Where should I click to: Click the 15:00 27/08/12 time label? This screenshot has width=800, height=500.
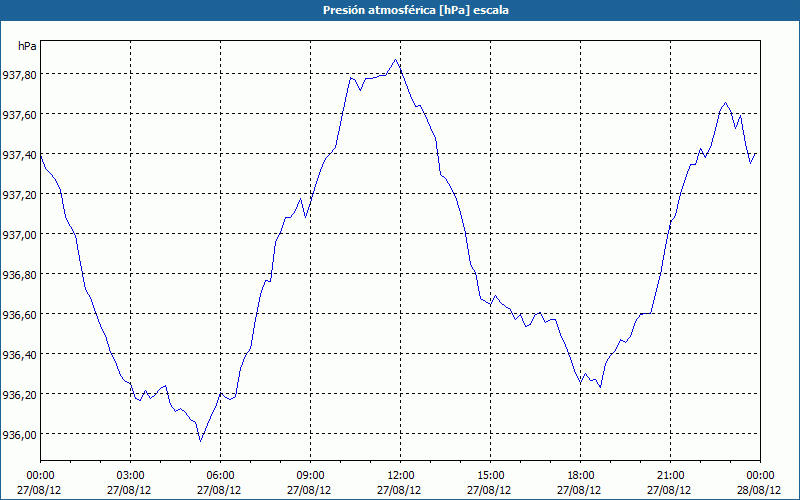point(489,483)
